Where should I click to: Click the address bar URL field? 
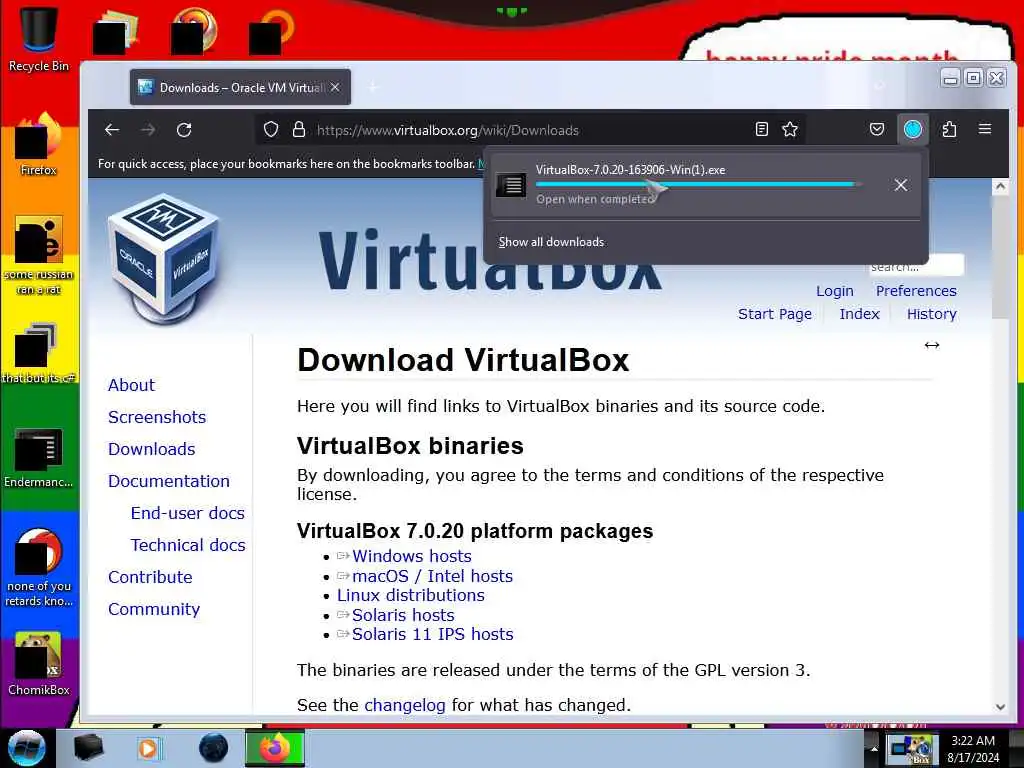tap(529, 129)
